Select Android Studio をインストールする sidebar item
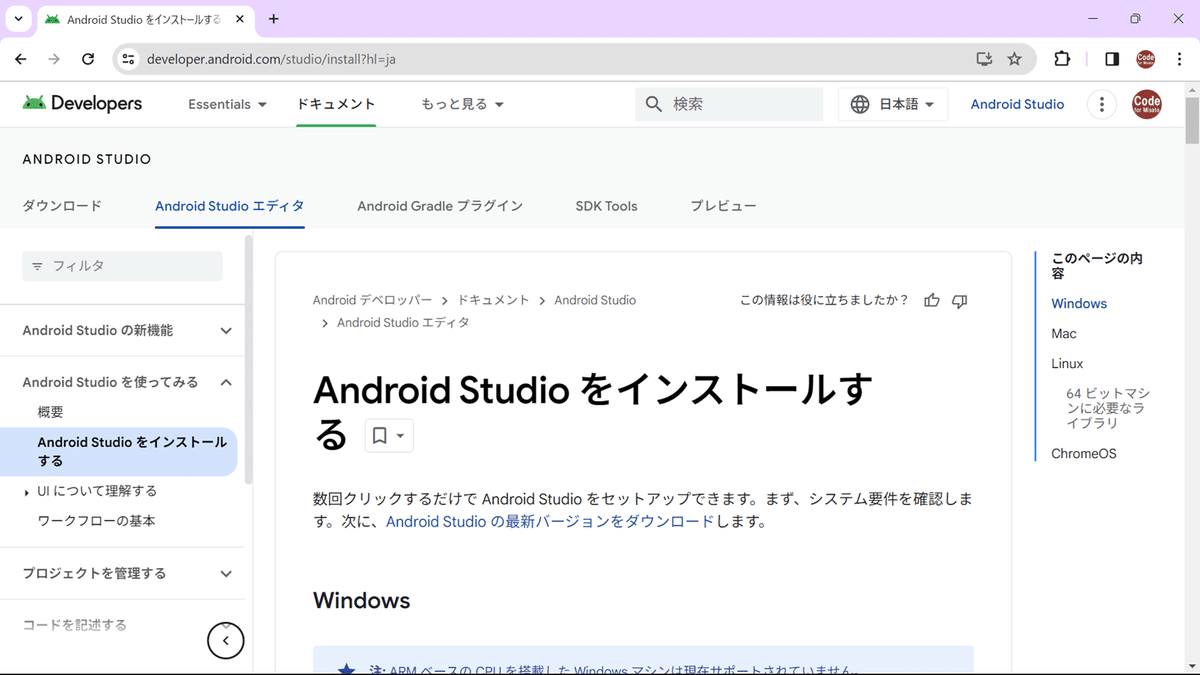Image resolution: width=1200 pixels, height=675 pixels. point(118,452)
